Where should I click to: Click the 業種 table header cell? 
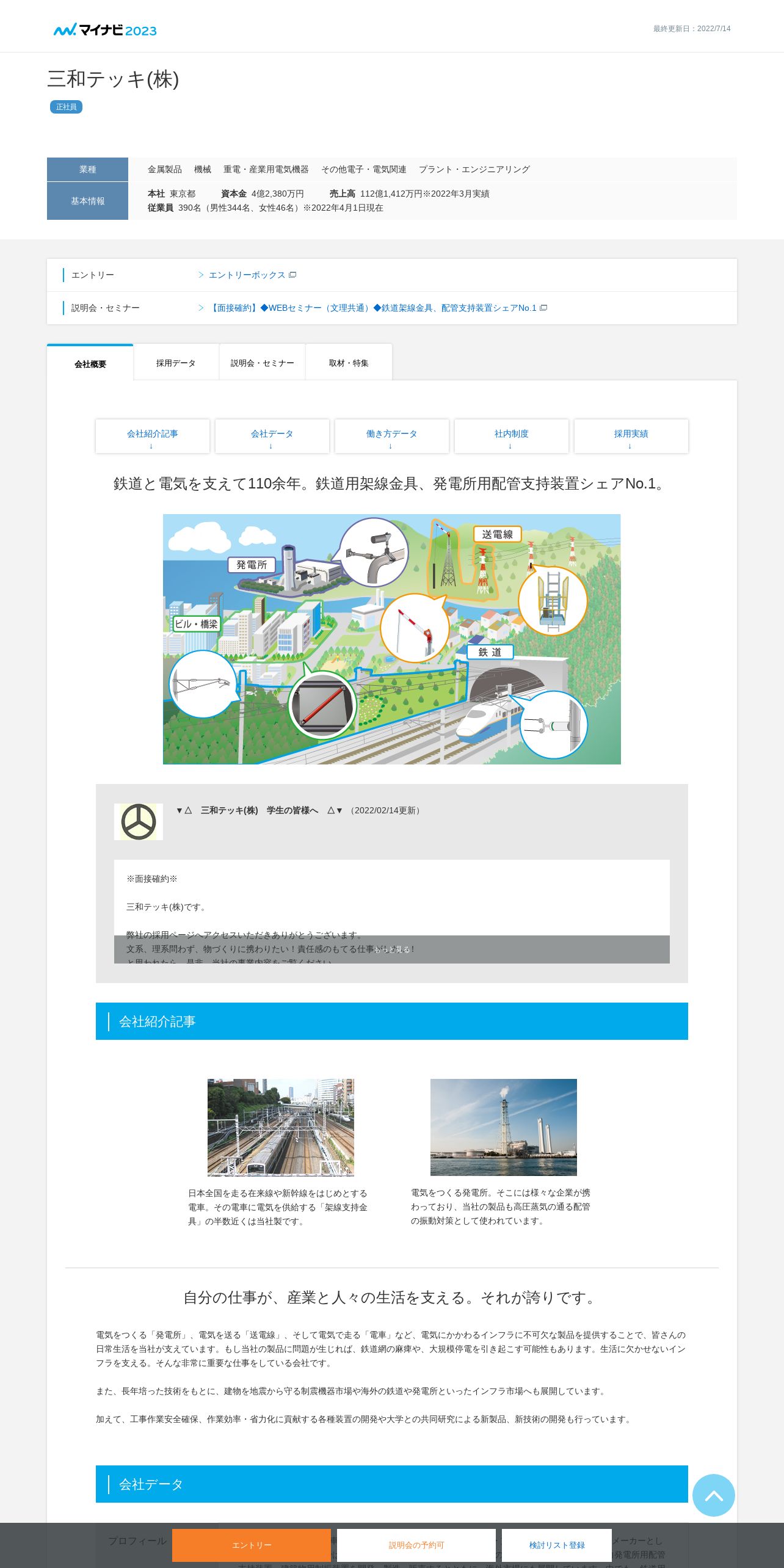[x=87, y=169]
